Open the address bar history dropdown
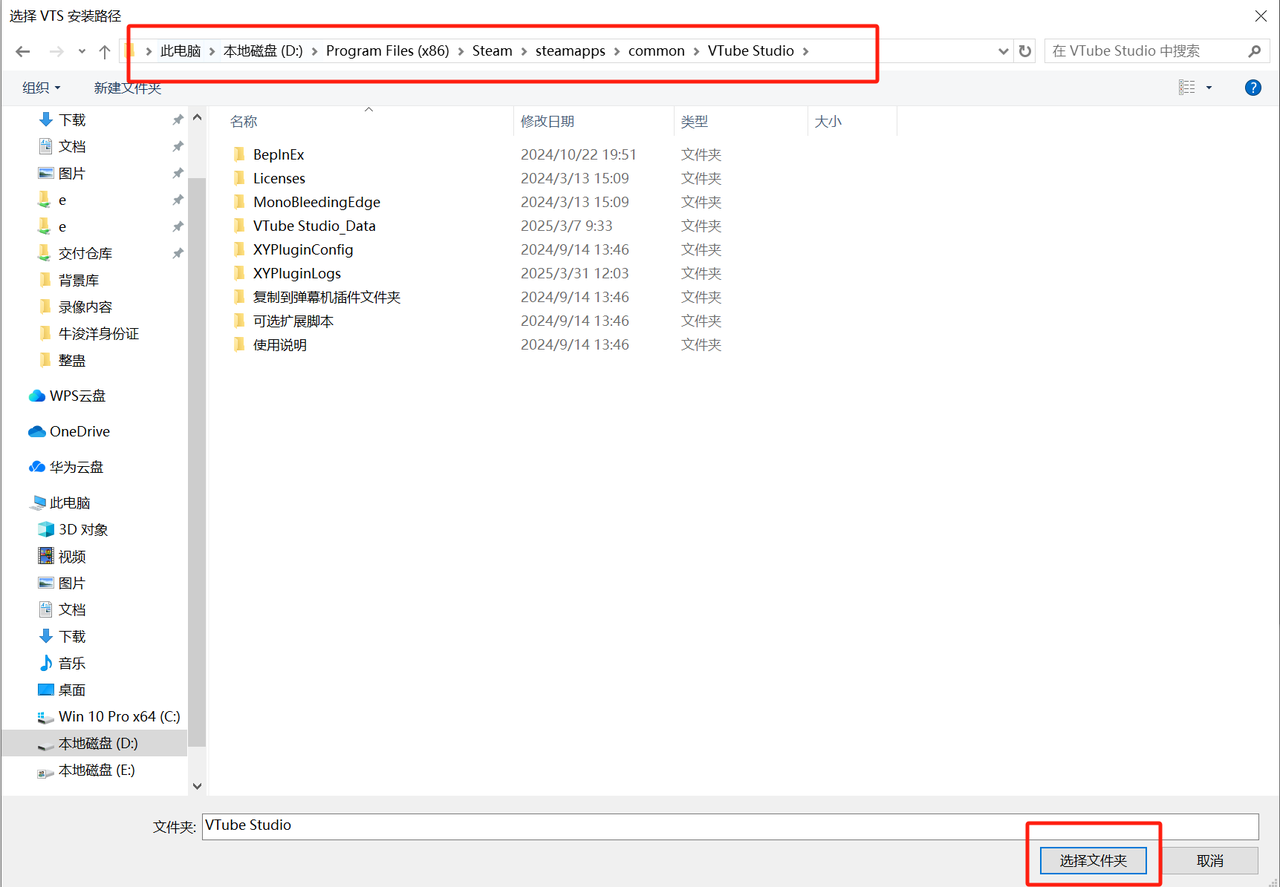Viewport: 1280px width, 887px height. [x=1004, y=51]
